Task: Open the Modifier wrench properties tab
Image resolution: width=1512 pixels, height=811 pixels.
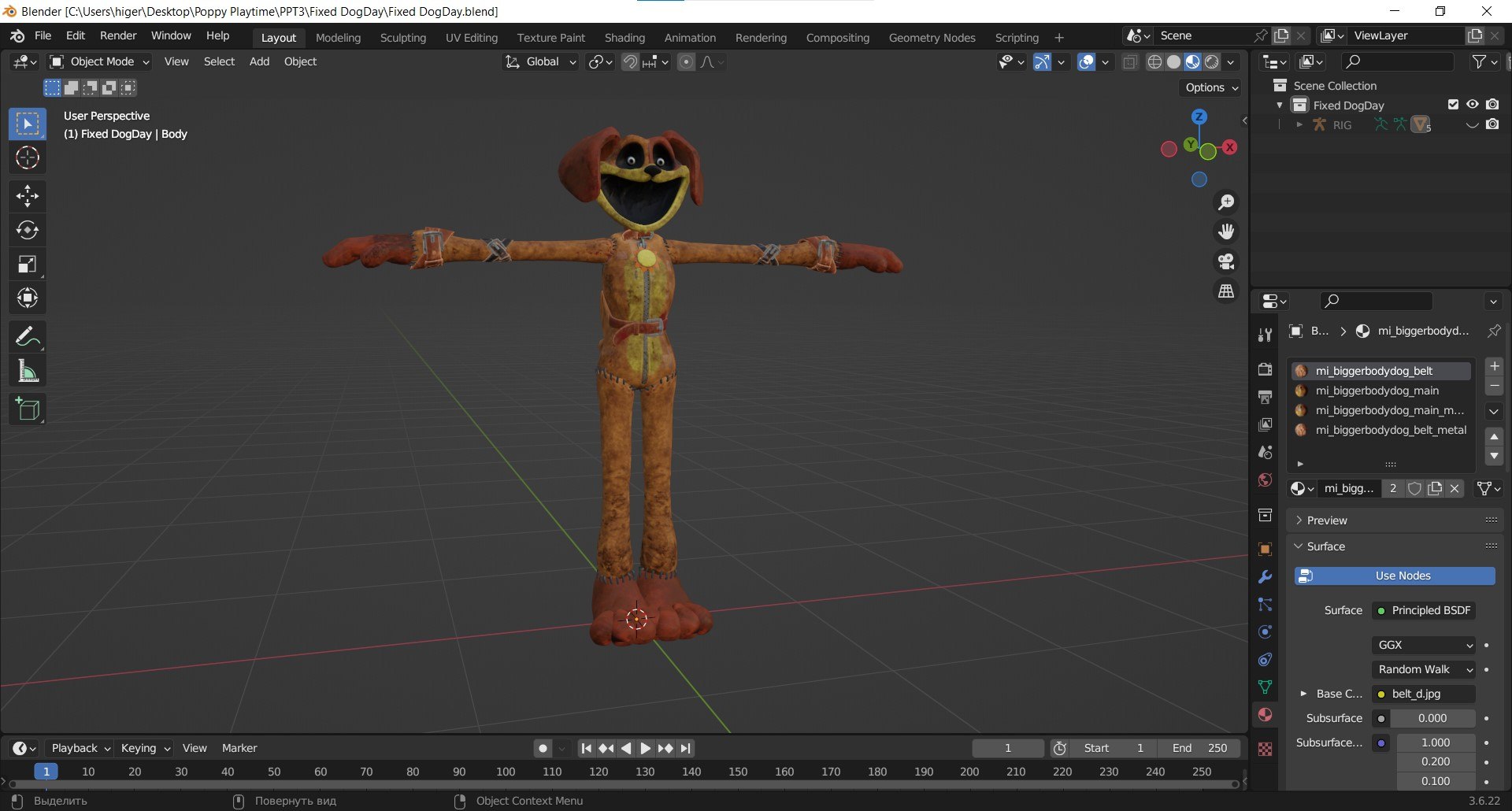Action: 1265,577
